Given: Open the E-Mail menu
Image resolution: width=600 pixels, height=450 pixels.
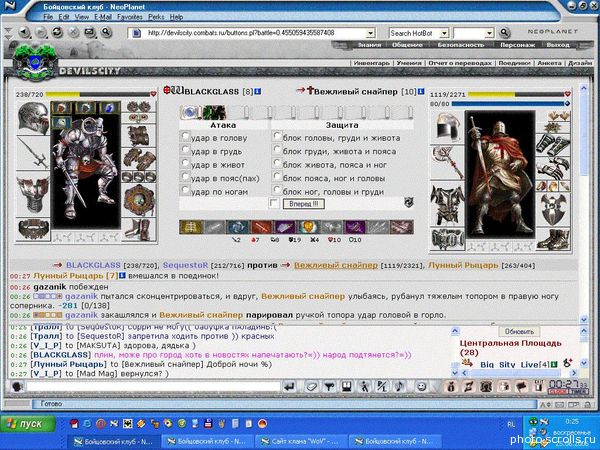Looking at the screenshot, I should point(103,17).
